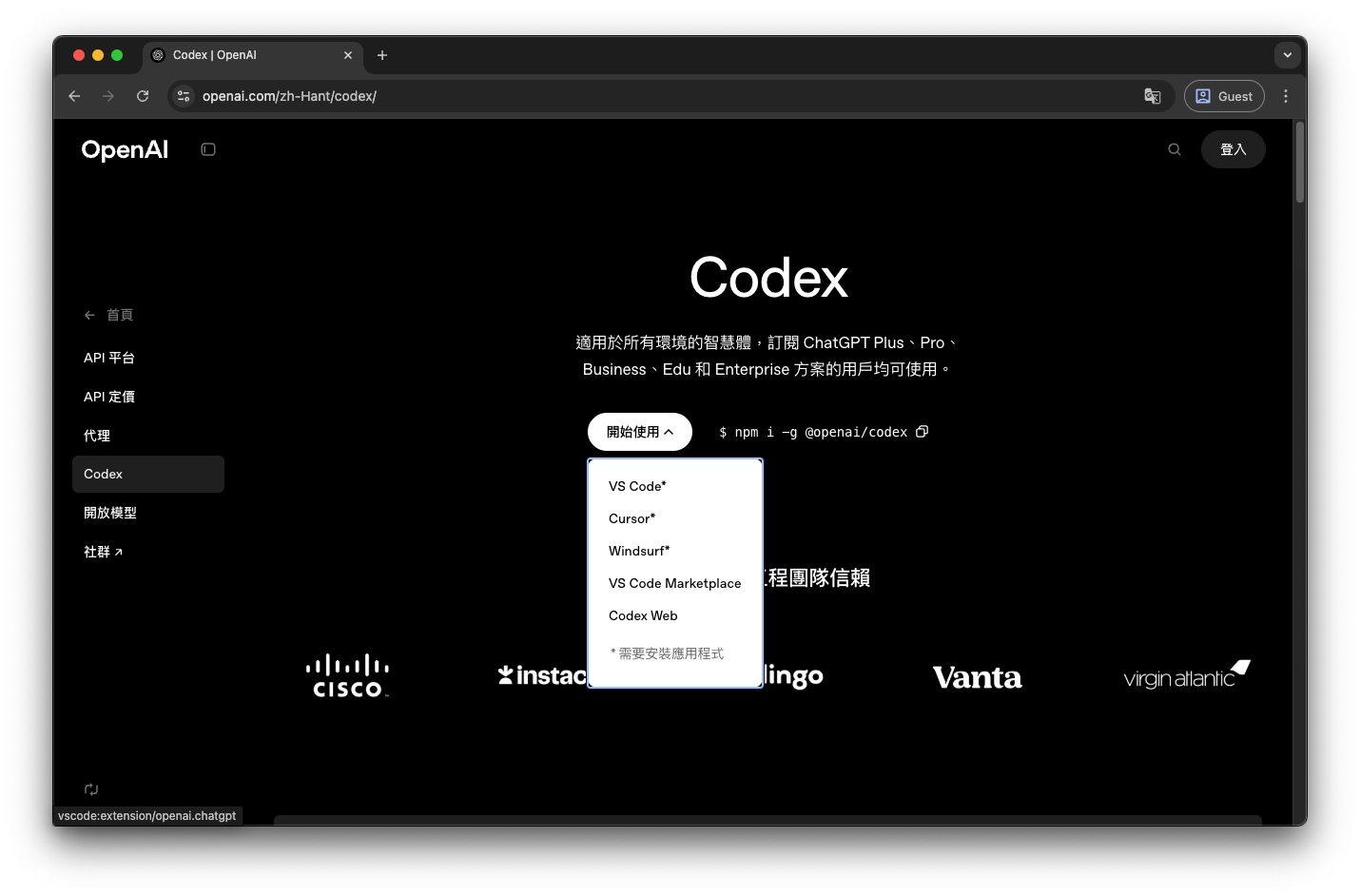This screenshot has width=1360, height=896.
Task: Close the Codex | OpenAI tab
Action: click(x=348, y=55)
